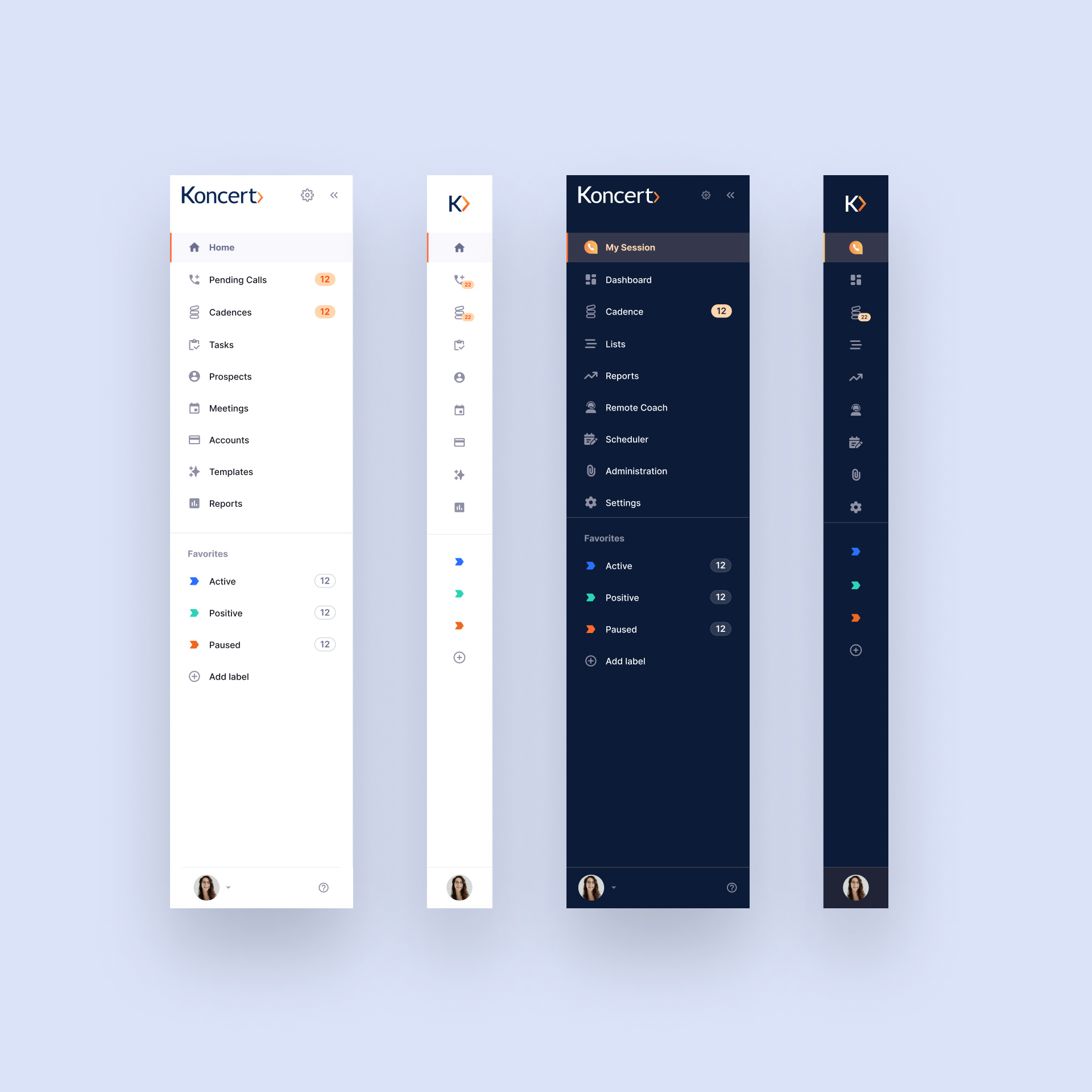
Task: Open the Settings gear menu
Action: 307,195
